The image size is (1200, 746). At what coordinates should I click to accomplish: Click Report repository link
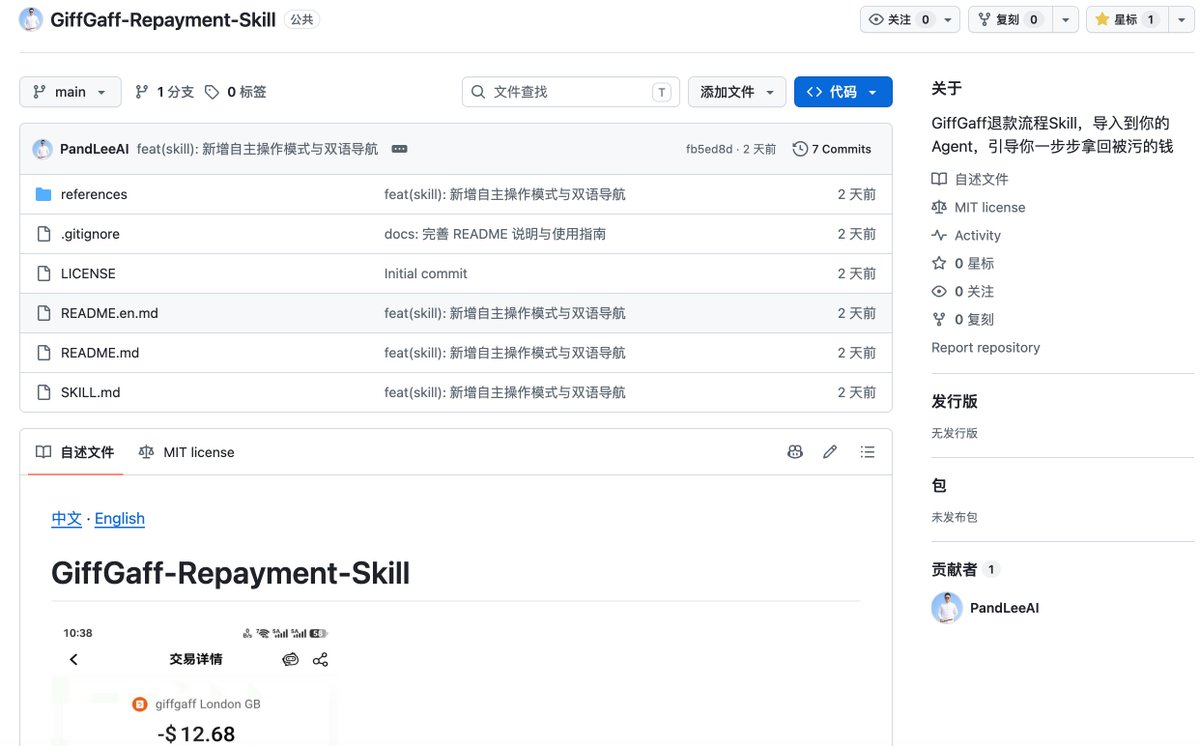986,348
